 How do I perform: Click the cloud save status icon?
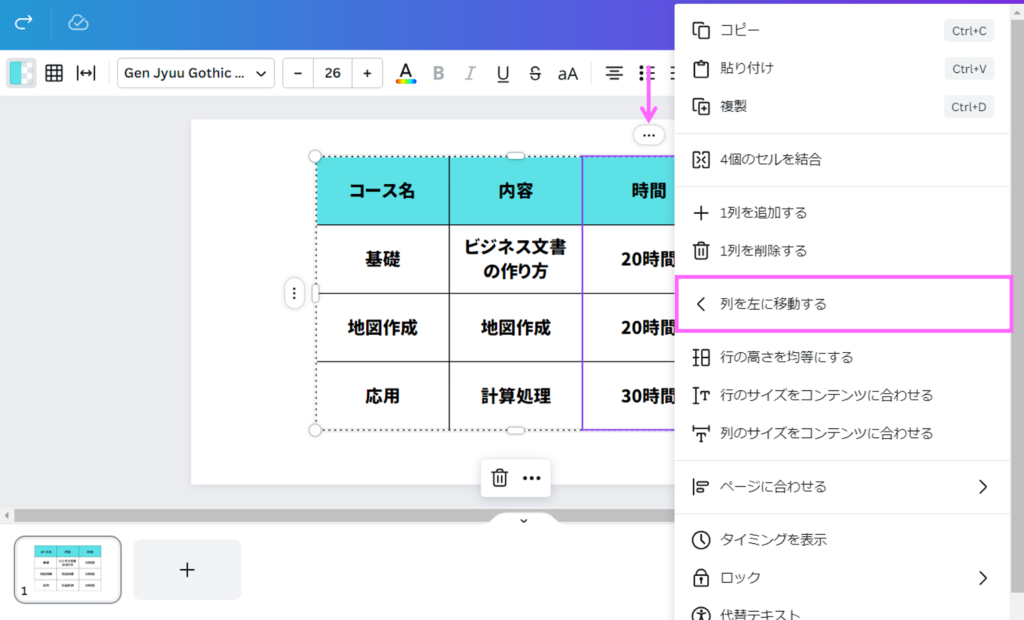pyautogui.click(x=78, y=22)
